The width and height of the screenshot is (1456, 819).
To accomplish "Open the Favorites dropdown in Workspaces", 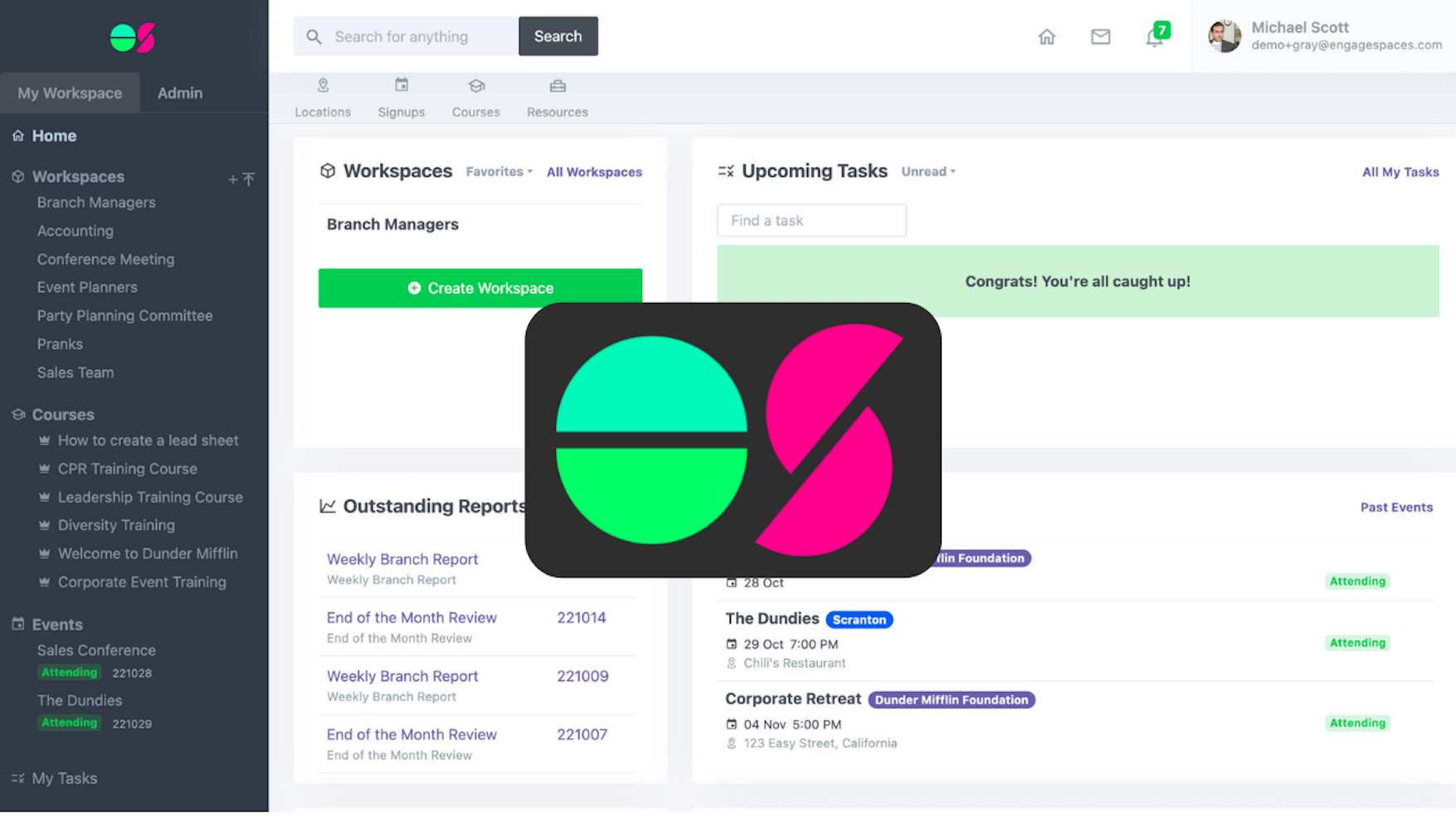I will click(x=498, y=172).
